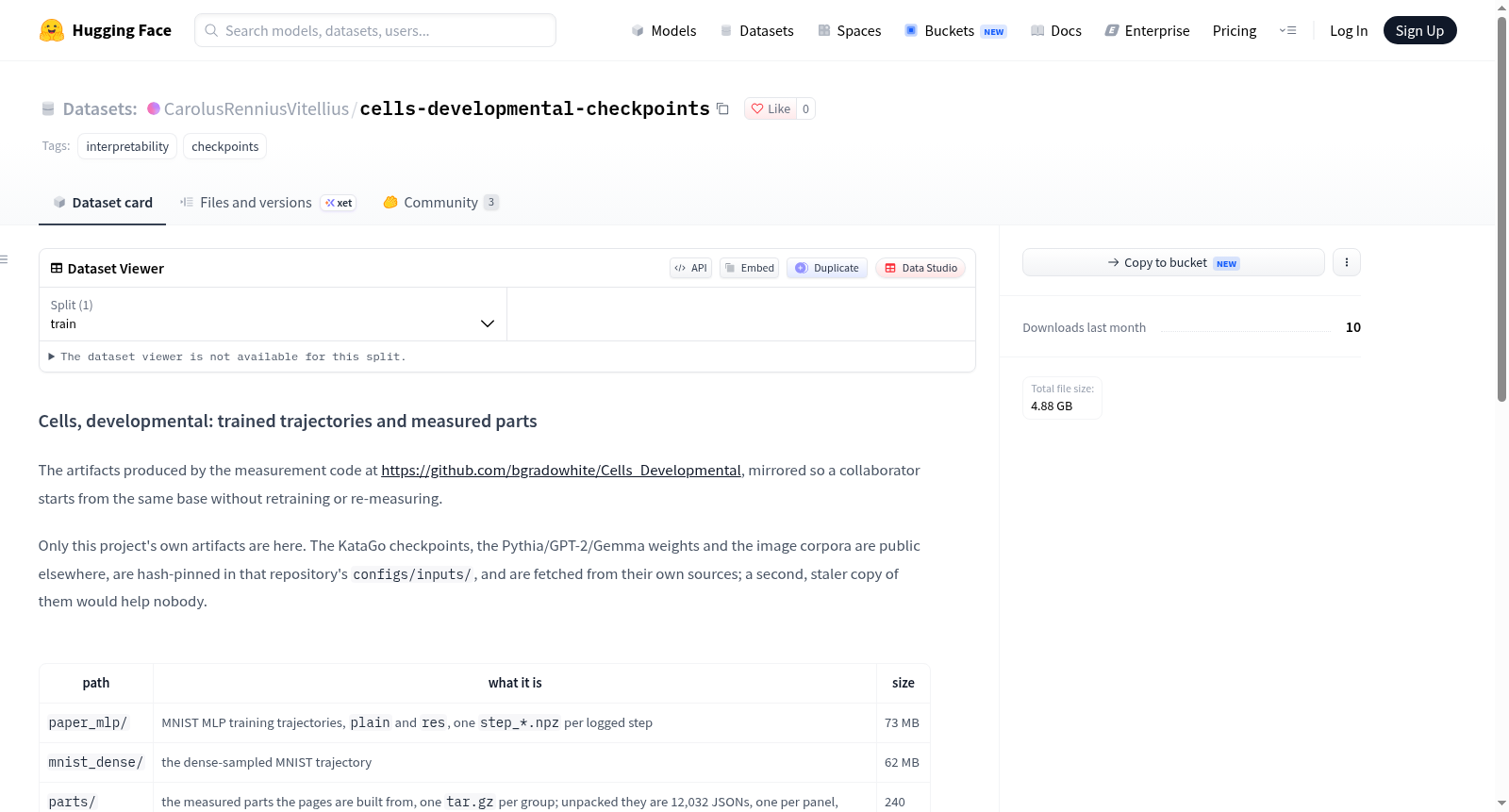Open Enterprise in navigation
The width and height of the screenshot is (1509, 812).
1147,30
